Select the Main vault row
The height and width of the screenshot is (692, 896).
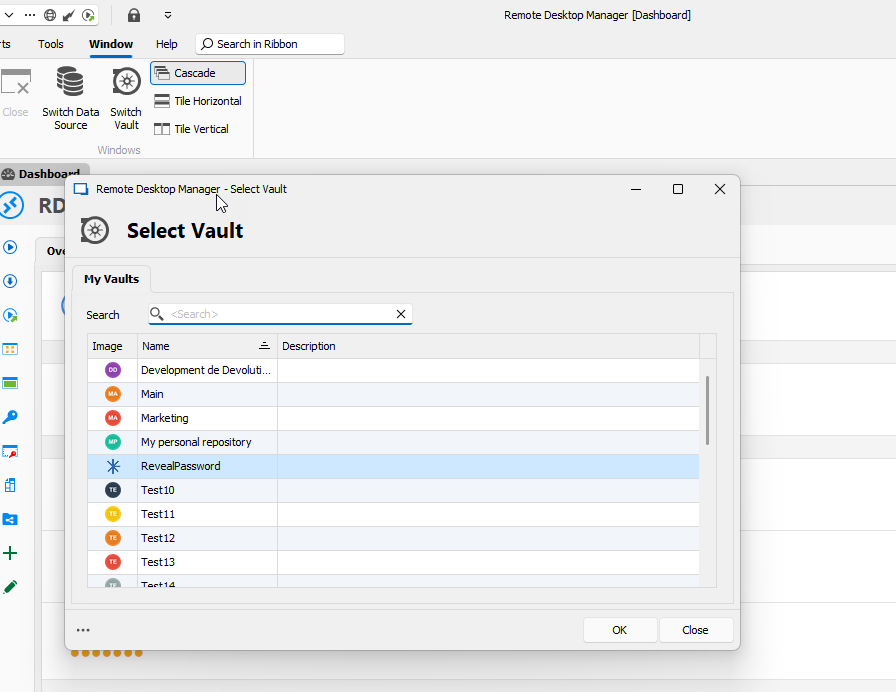point(393,394)
